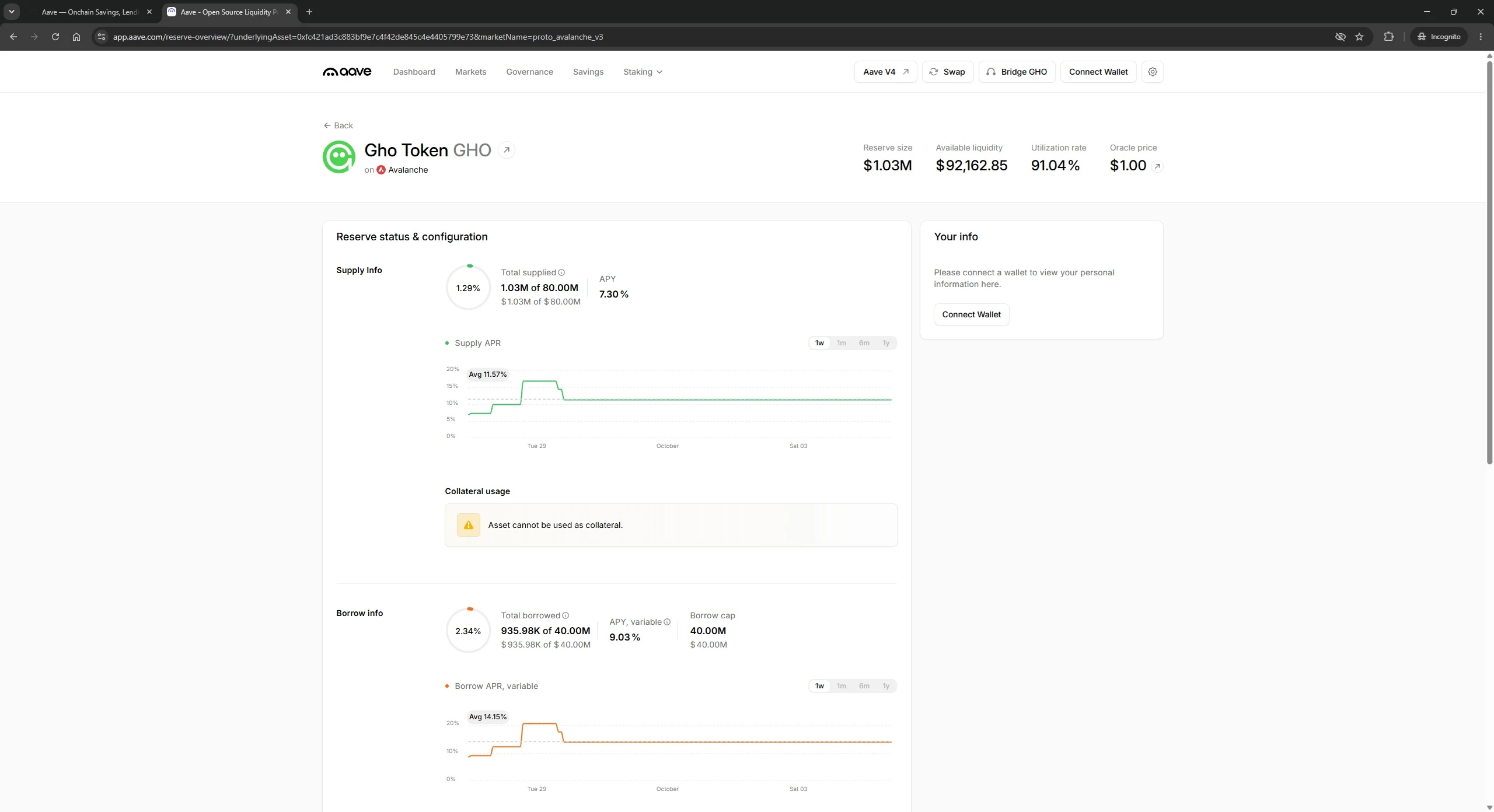Click Connect Wallet in Your info

[x=971, y=314]
